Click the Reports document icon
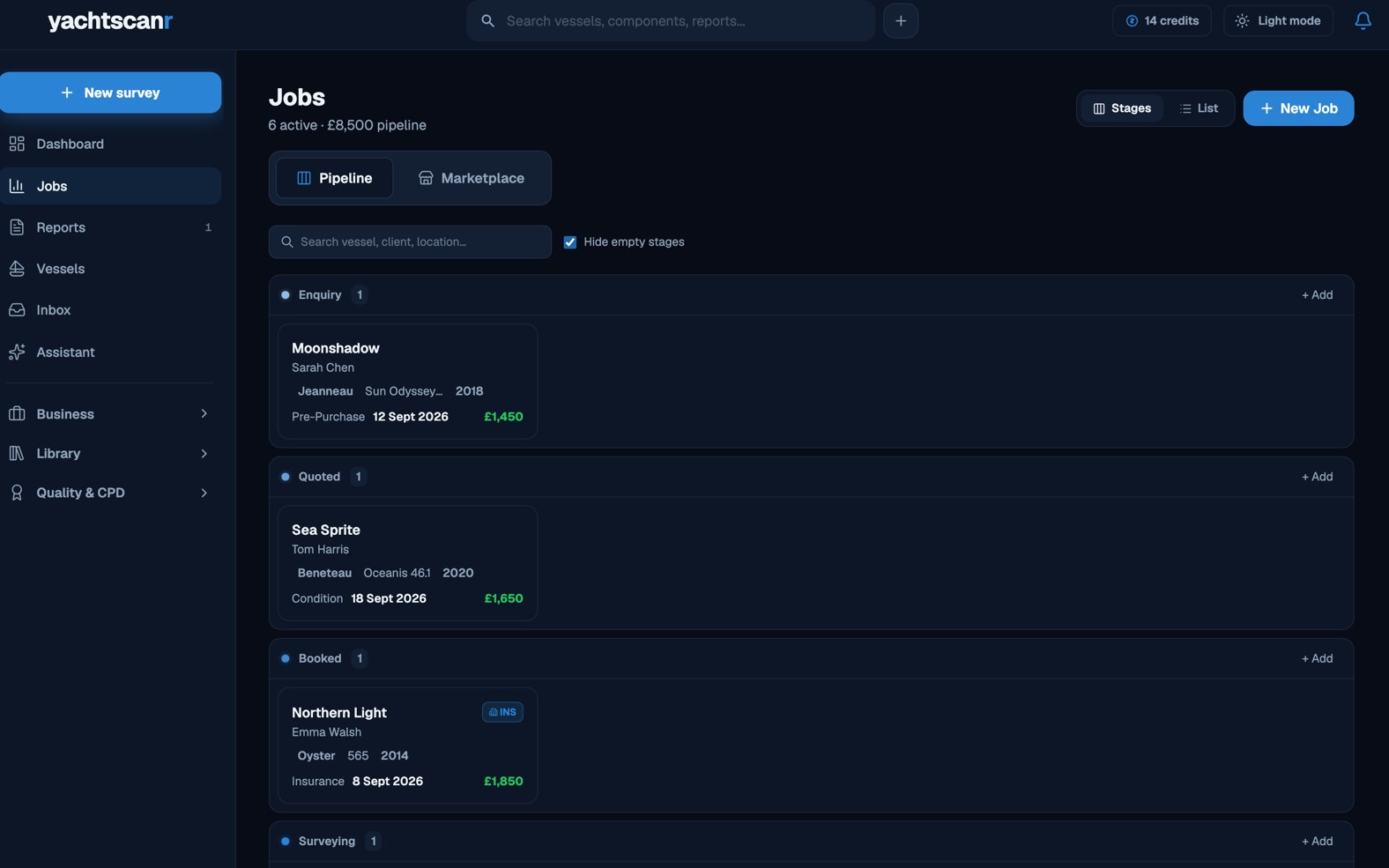The image size is (1389, 868). click(17, 227)
